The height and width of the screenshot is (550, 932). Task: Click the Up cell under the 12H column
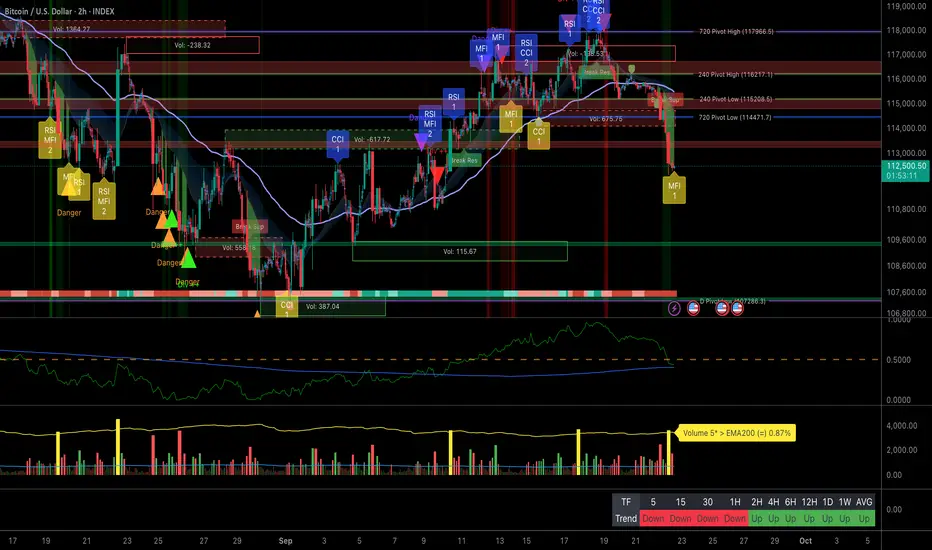[x=809, y=518]
